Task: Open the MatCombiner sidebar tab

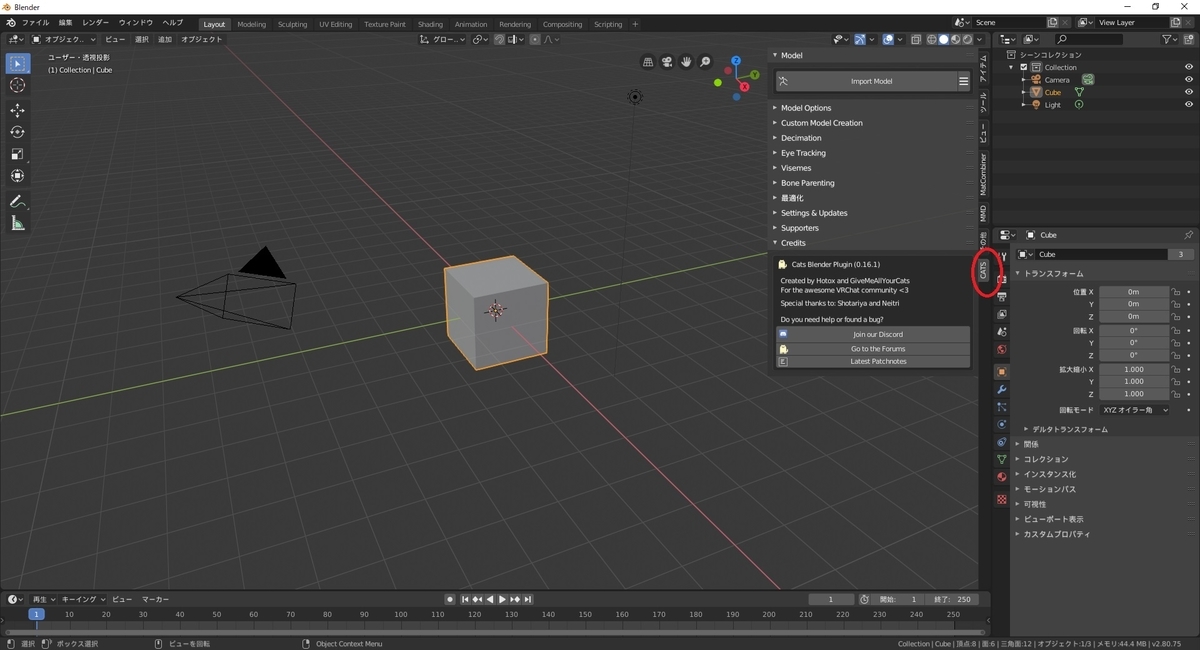Action: pos(984,174)
